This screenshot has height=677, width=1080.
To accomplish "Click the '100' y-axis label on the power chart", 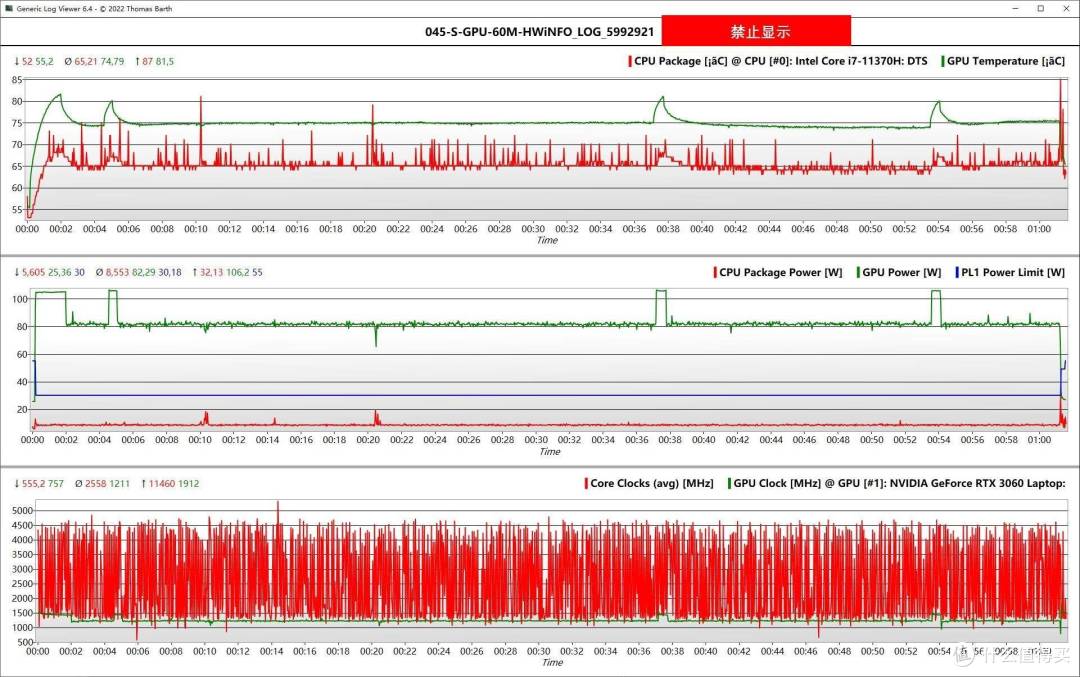I will click(20, 299).
